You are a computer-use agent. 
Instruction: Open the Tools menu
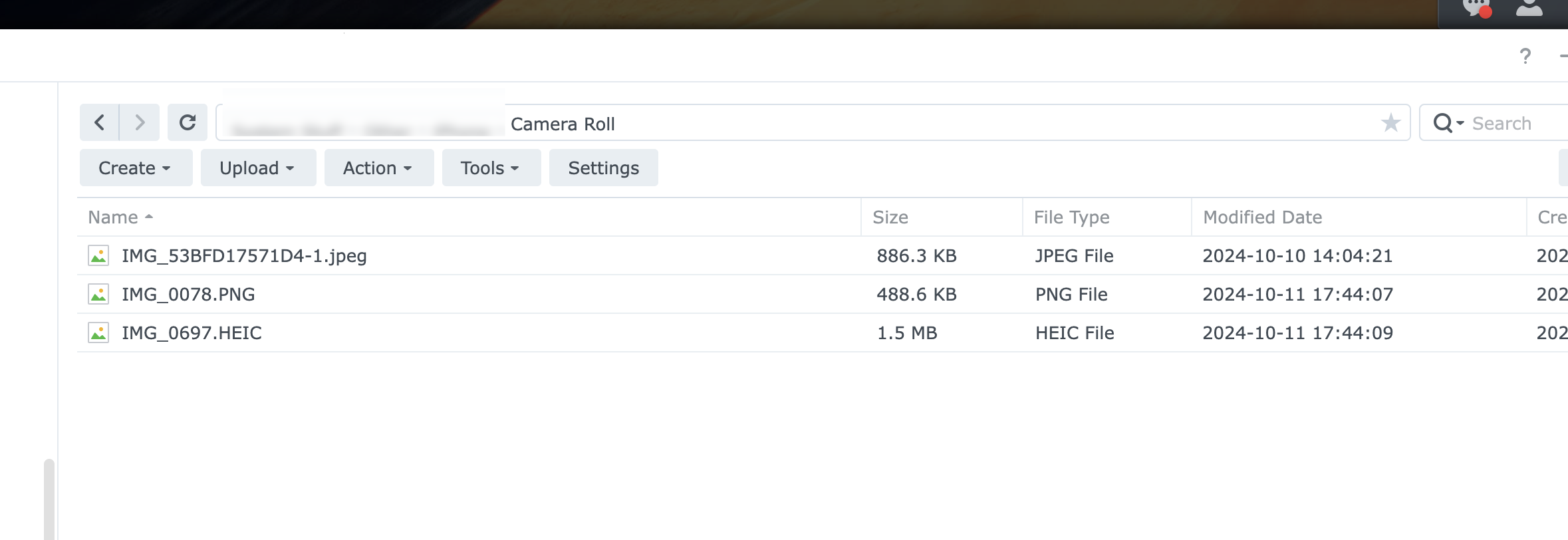[491, 168]
